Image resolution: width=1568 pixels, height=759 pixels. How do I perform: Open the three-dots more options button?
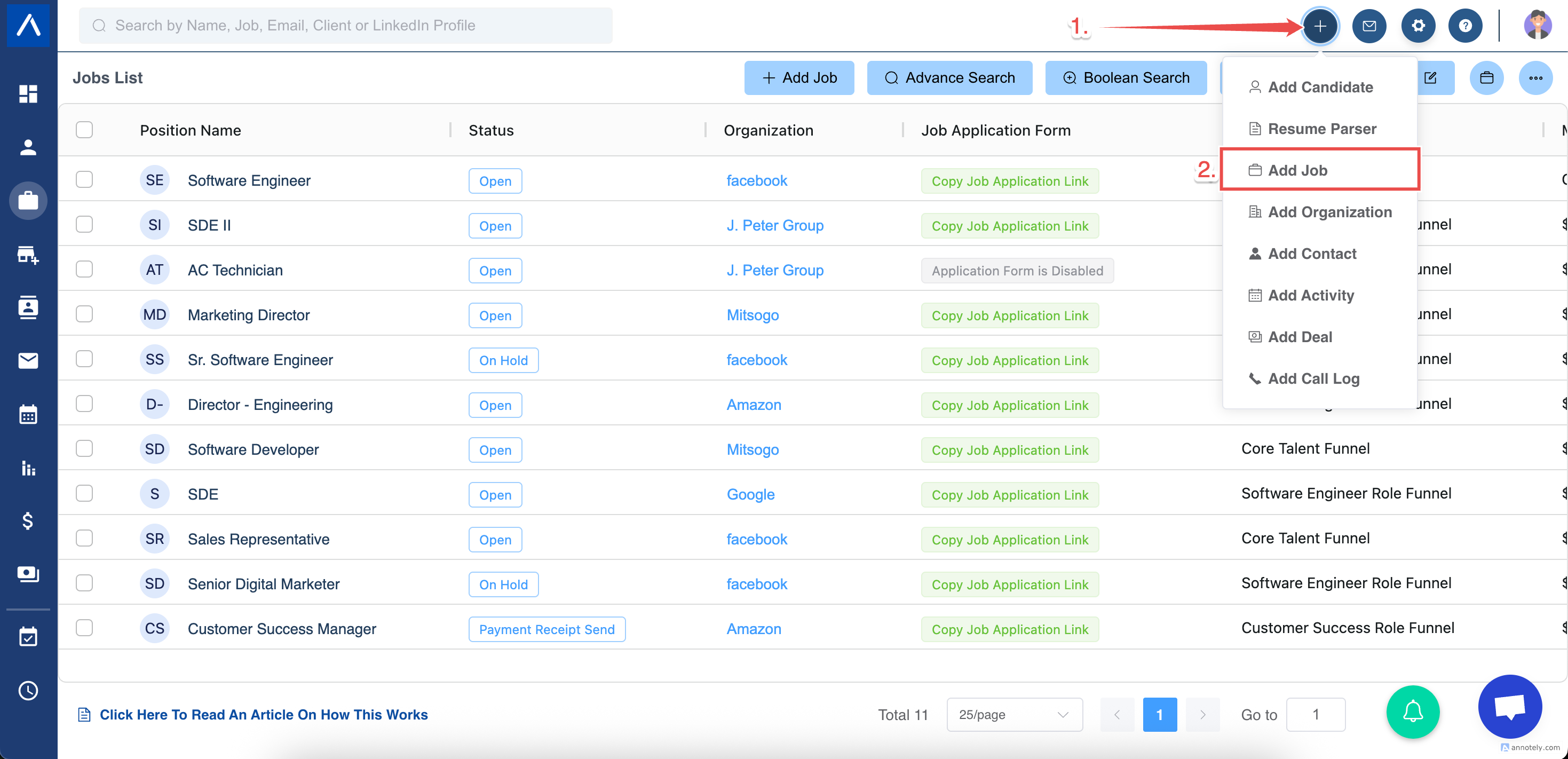(x=1535, y=78)
